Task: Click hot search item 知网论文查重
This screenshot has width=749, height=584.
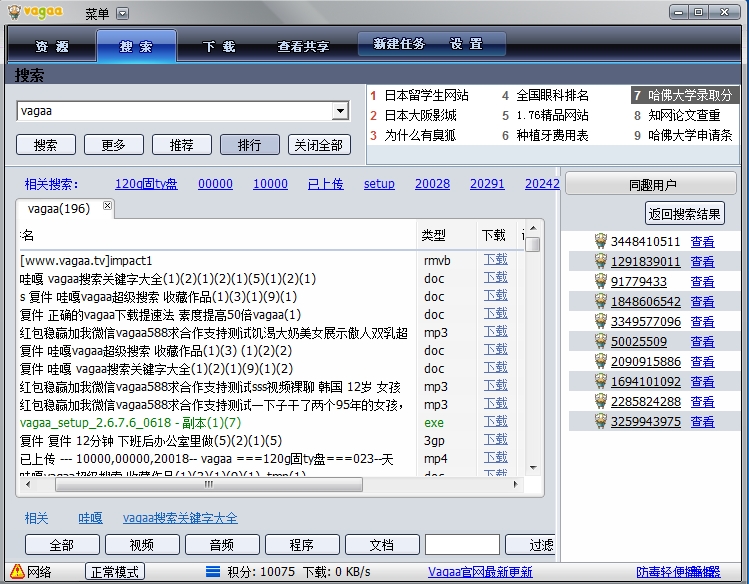Action: [x=684, y=116]
